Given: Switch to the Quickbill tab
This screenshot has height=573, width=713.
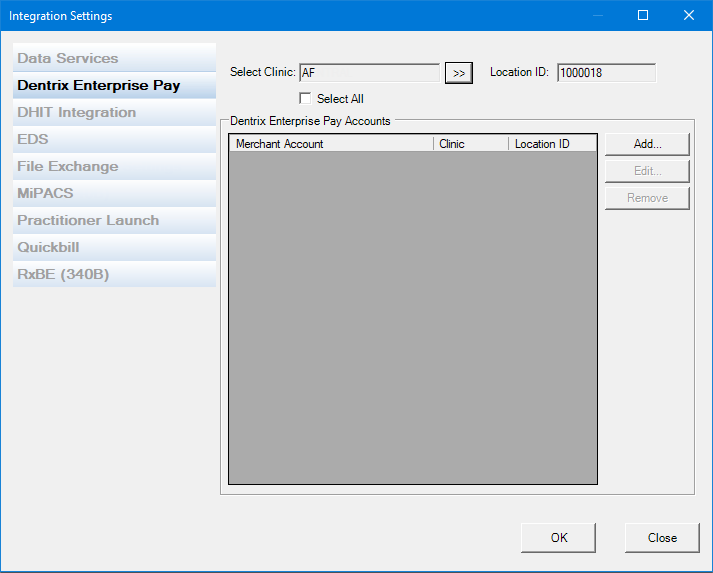Looking at the screenshot, I should pos(114,247).
